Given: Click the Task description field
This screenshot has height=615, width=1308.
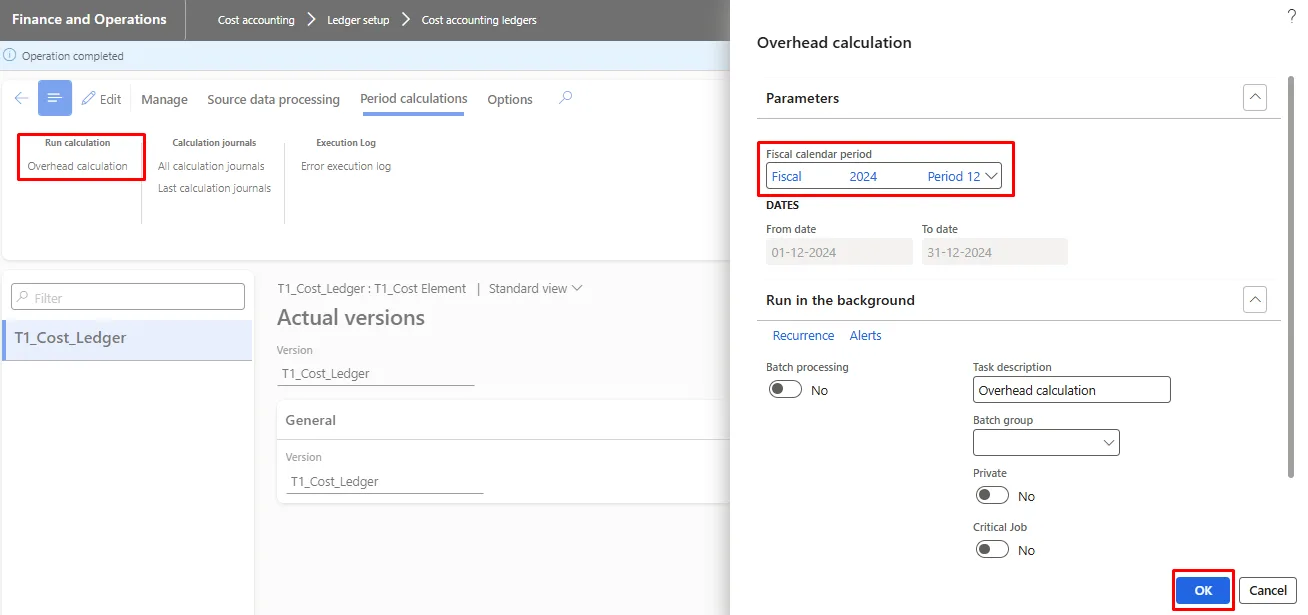Looking at the screenshot, I should [x=1071, y=390].
